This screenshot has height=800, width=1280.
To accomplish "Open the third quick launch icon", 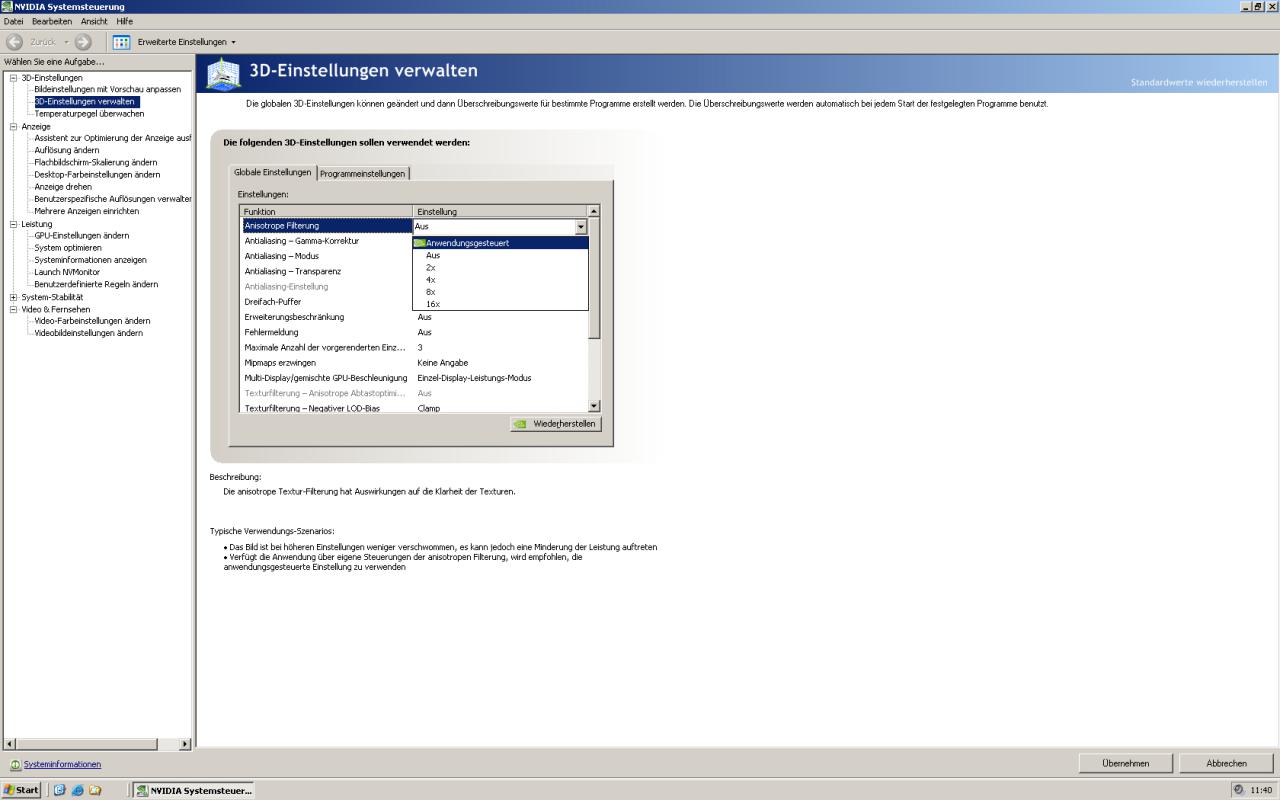I will point(95,790).
